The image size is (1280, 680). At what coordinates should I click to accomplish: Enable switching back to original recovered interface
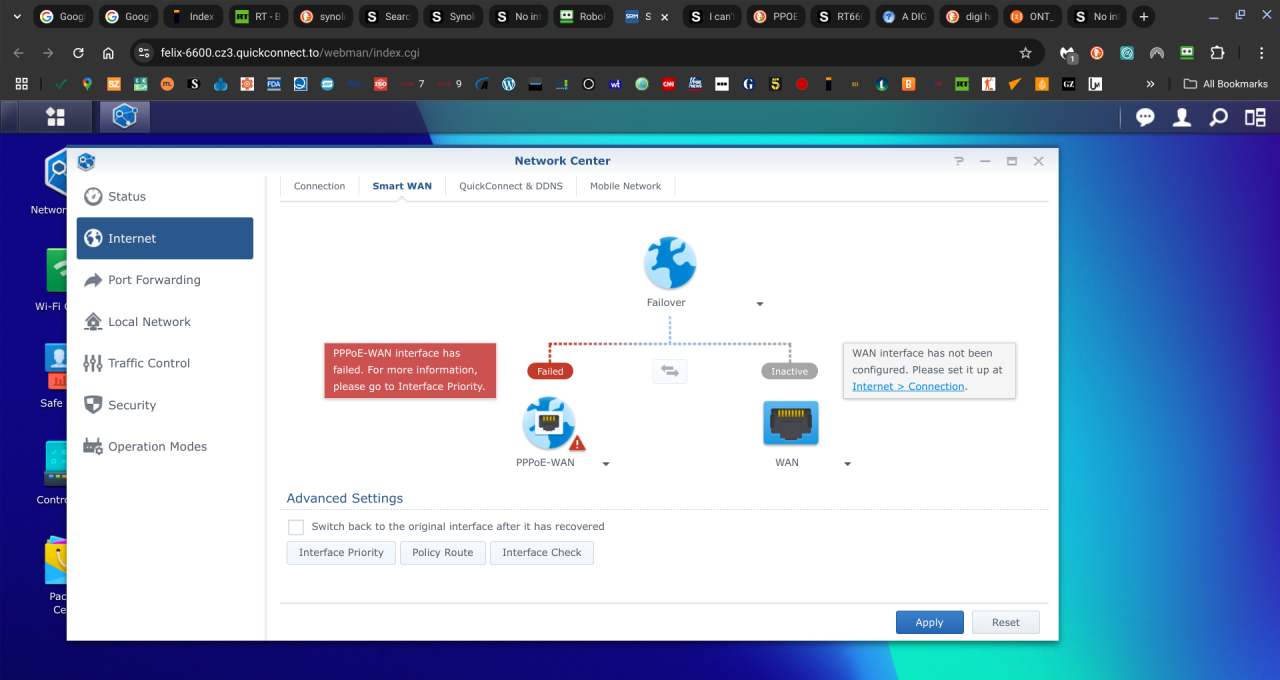(x=296, y=527)
